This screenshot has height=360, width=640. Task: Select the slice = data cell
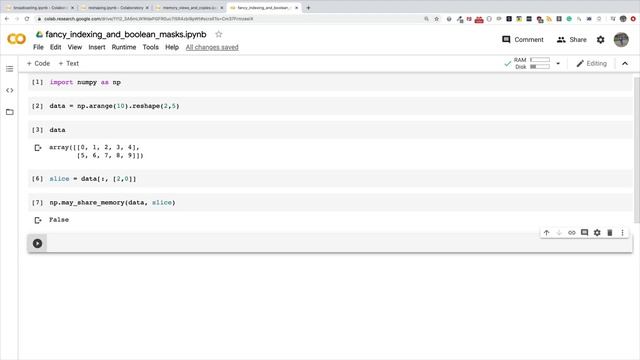pyautogui.click(x=331, y=179)
